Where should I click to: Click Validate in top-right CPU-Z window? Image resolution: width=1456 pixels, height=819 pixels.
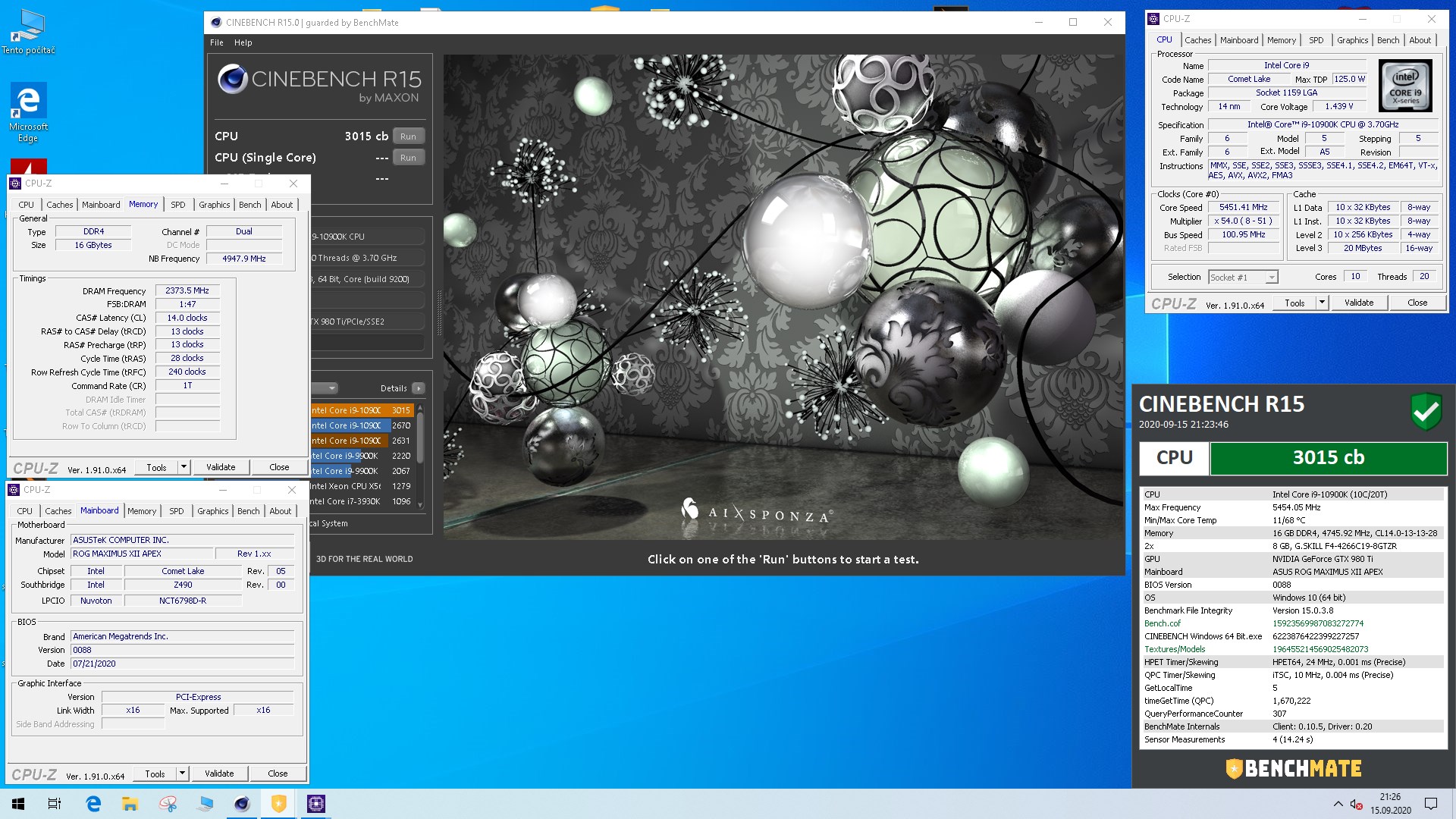click(x=1358, y=303)
